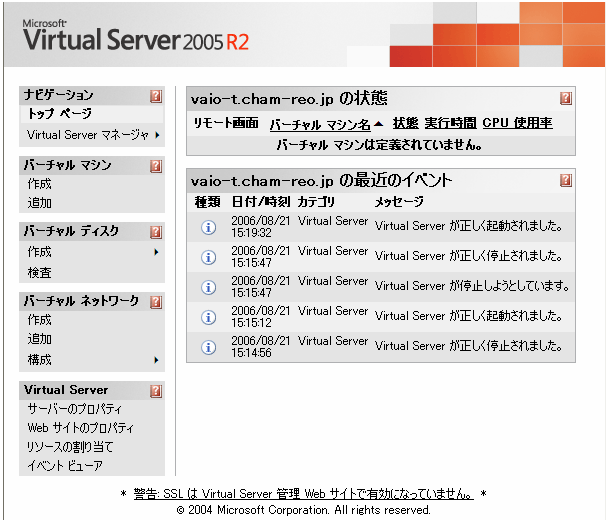
Task: Click info icon of 15:14:56 event
Action: 209,347
